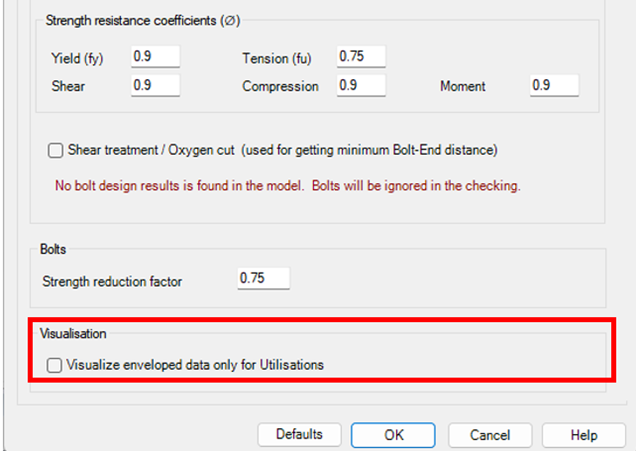
Task: Enable Shear treatment / Oxygen cut checkbox
Action: (55, 151)
